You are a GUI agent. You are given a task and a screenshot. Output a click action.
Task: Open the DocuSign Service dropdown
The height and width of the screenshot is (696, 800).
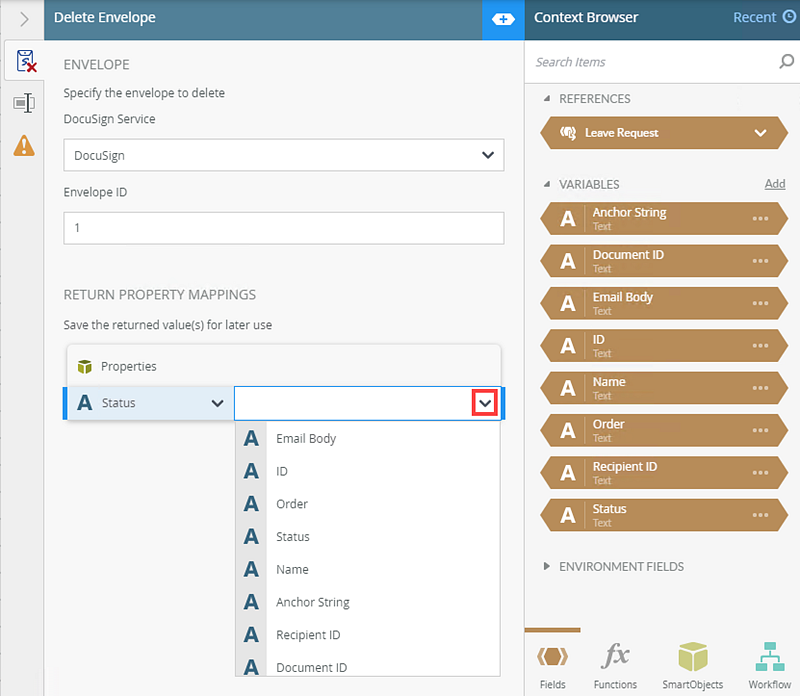click(x=487, y=155)
